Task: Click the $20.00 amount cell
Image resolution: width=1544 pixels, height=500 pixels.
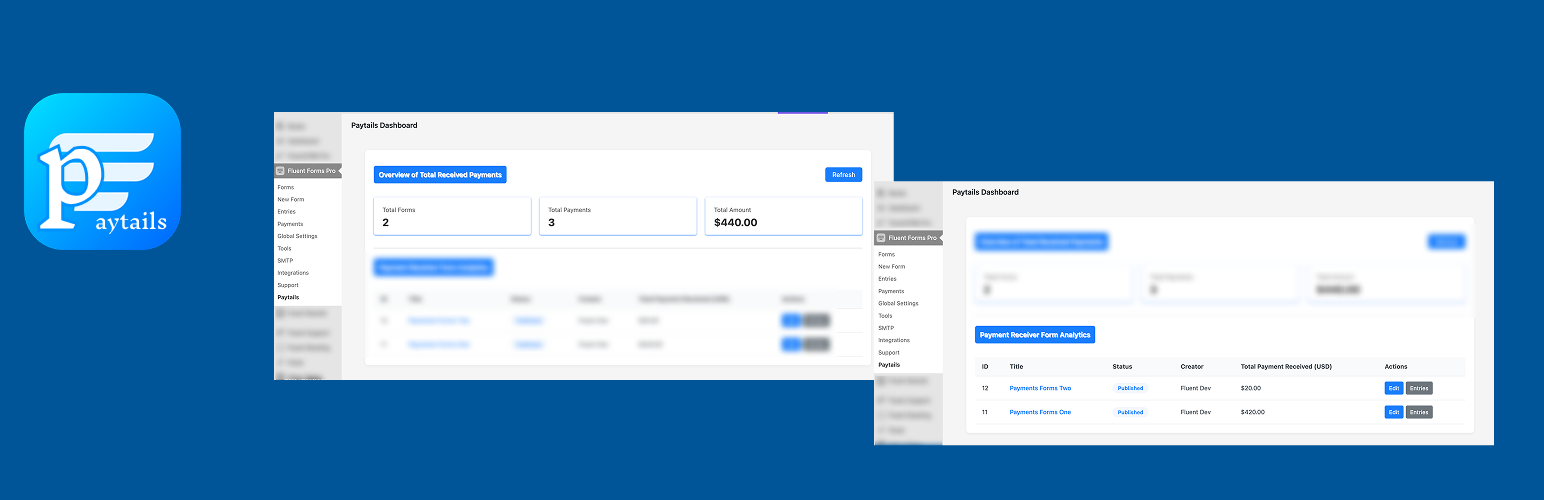Action: (1251, 388)
